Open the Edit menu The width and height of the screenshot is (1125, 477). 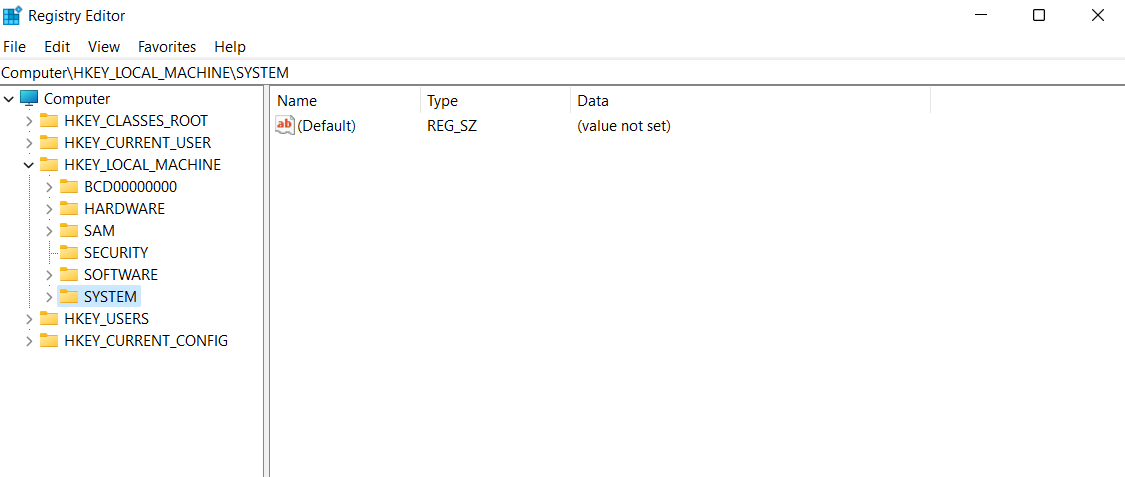point(57,47)
